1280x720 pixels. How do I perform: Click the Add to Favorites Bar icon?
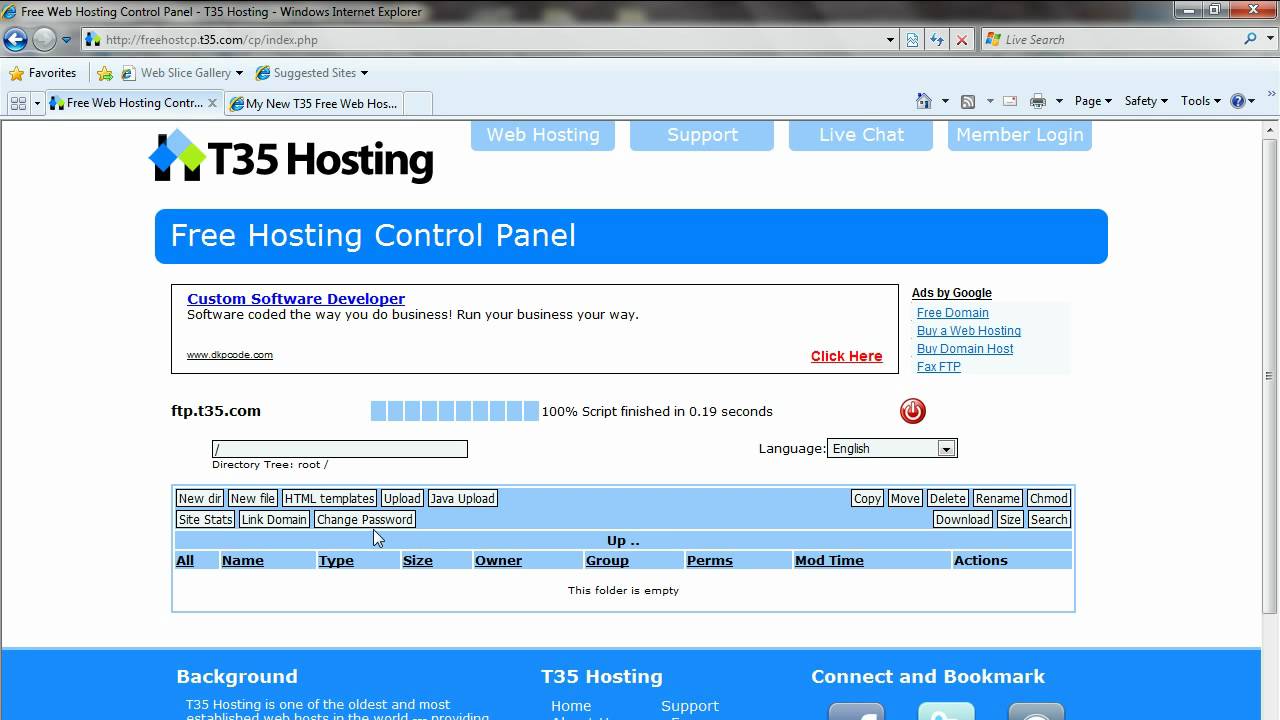click(105, 73)
